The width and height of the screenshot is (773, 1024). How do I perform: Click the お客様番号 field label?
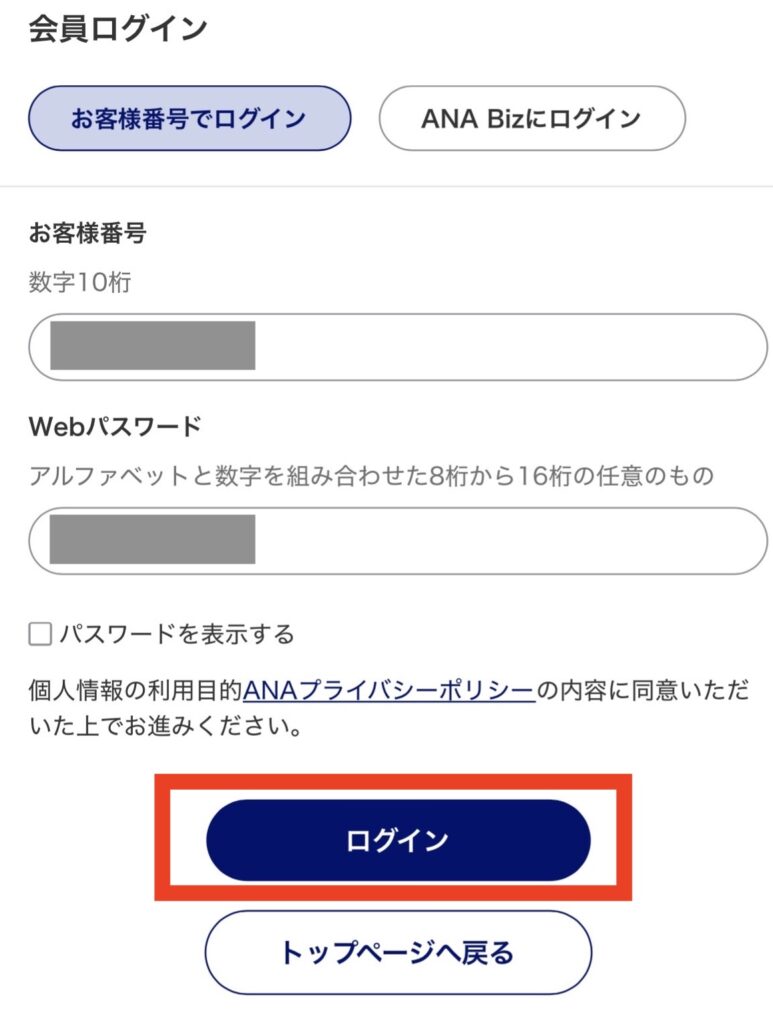tap(88, 234)
